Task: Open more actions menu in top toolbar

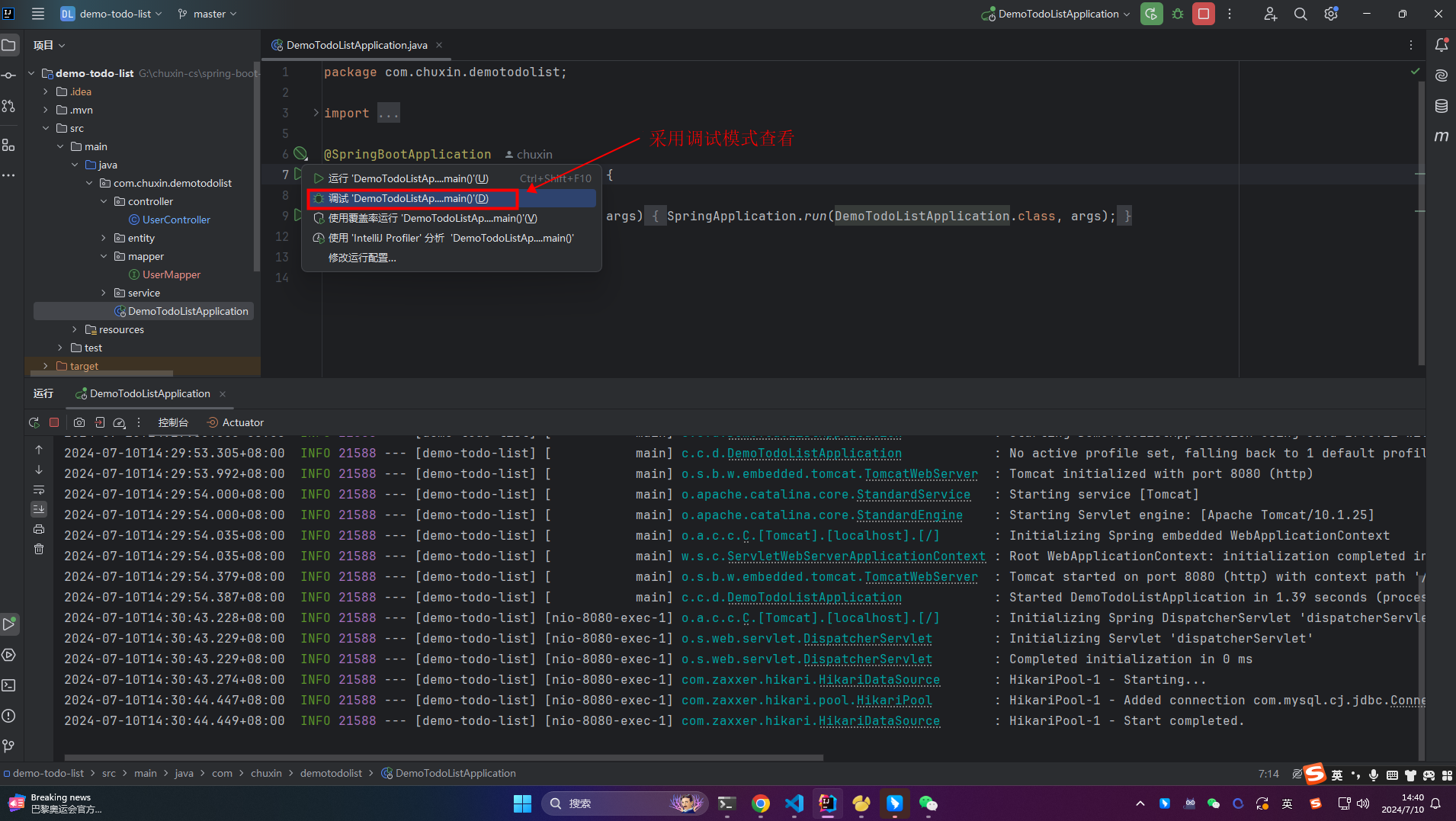Action: pos(1230,14)
